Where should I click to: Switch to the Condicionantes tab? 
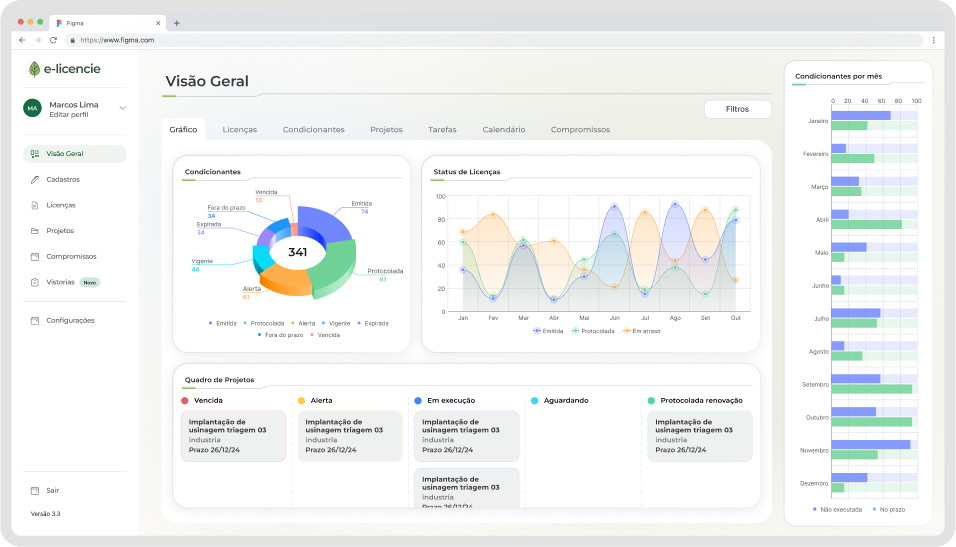[x=313, y=130]
